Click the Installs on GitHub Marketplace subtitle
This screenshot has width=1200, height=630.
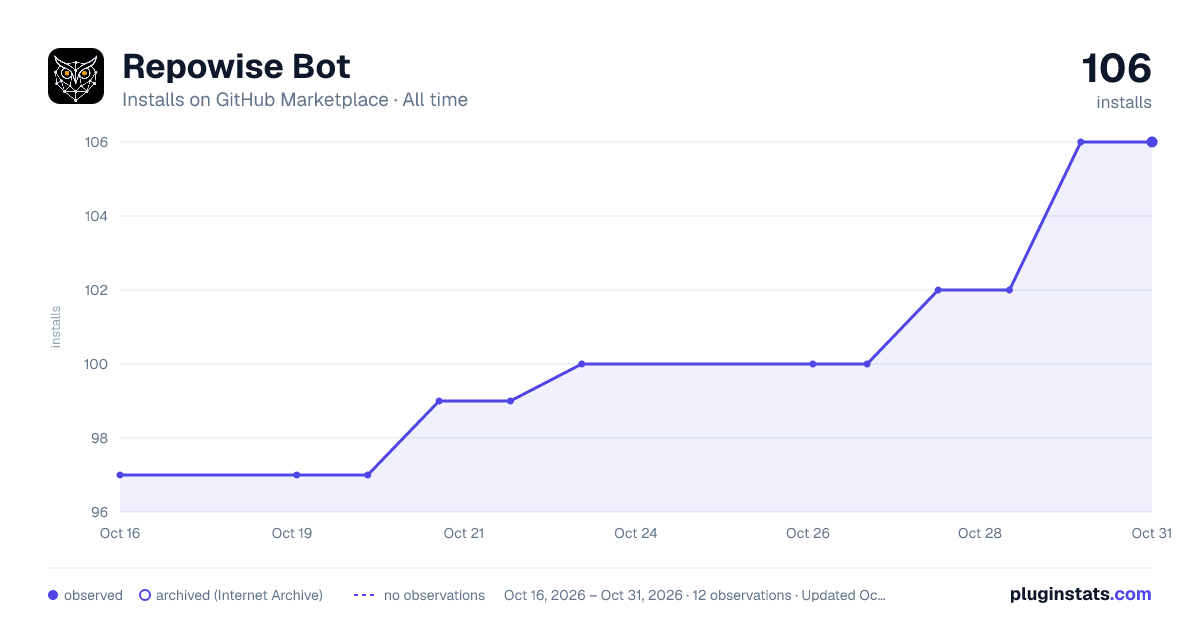tap(295, 100)
